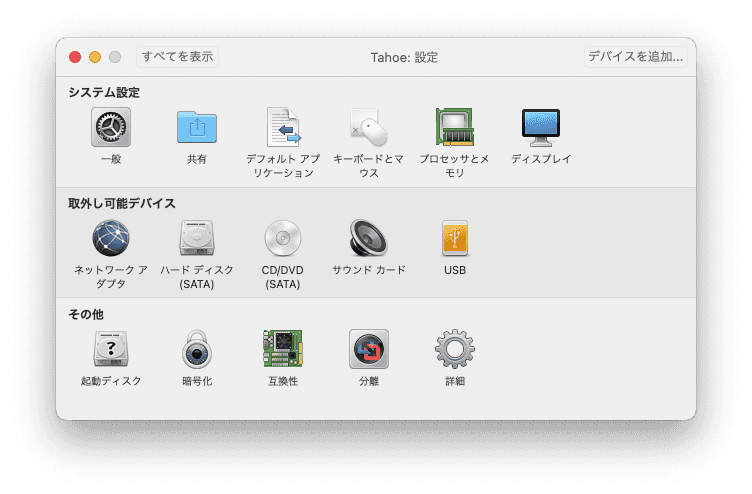The width and height of the screenshot is (752, 494).
Task: Open デフォルト アプリケーション settings
Action: (x=283, y=127)
